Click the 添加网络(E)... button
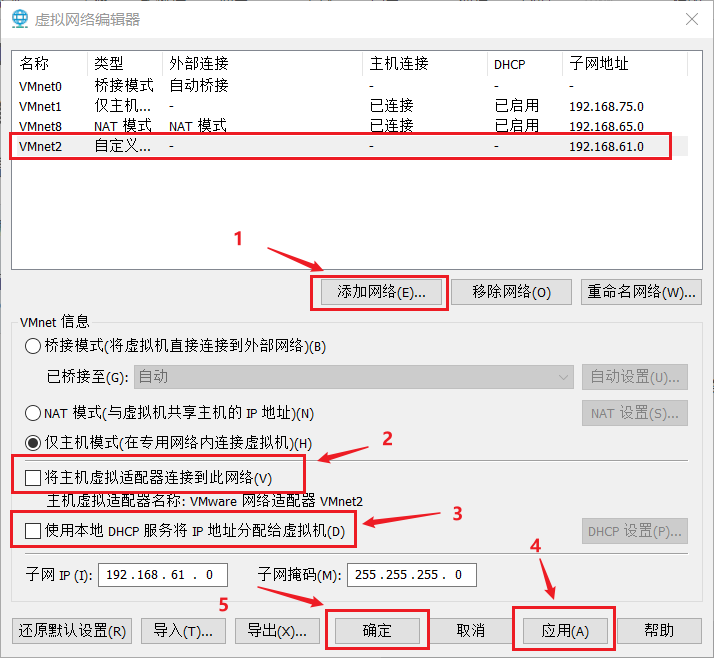The height and width of the screenshot is (658, 714). click(381, 292)
